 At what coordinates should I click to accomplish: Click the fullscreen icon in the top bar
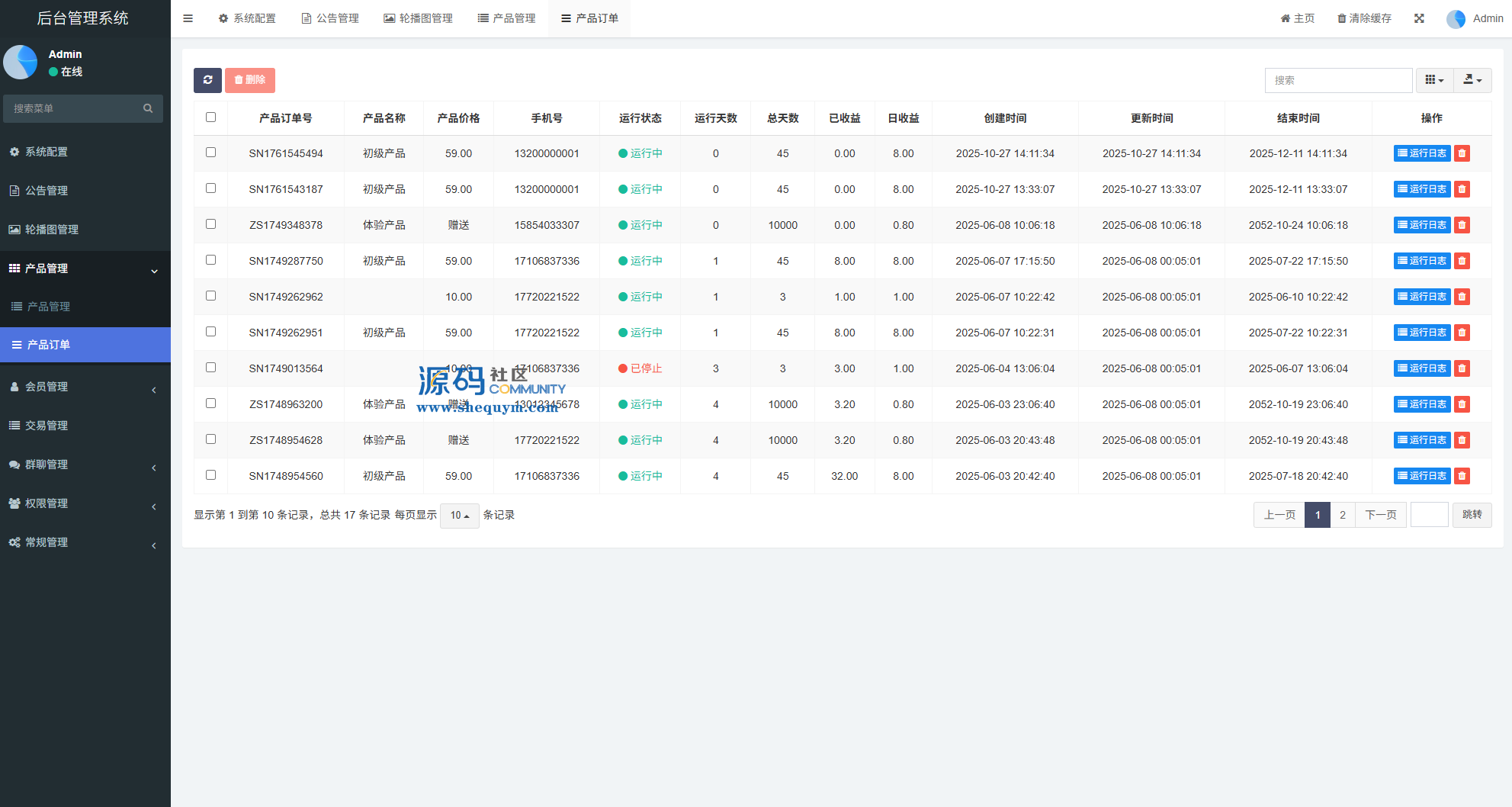pyautogui.click(x=1419, y=18)
